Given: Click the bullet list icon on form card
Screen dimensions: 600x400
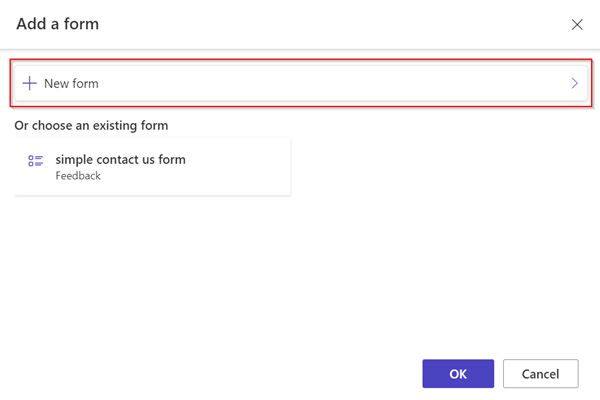Looking at the screenshot, I should 36,160.
